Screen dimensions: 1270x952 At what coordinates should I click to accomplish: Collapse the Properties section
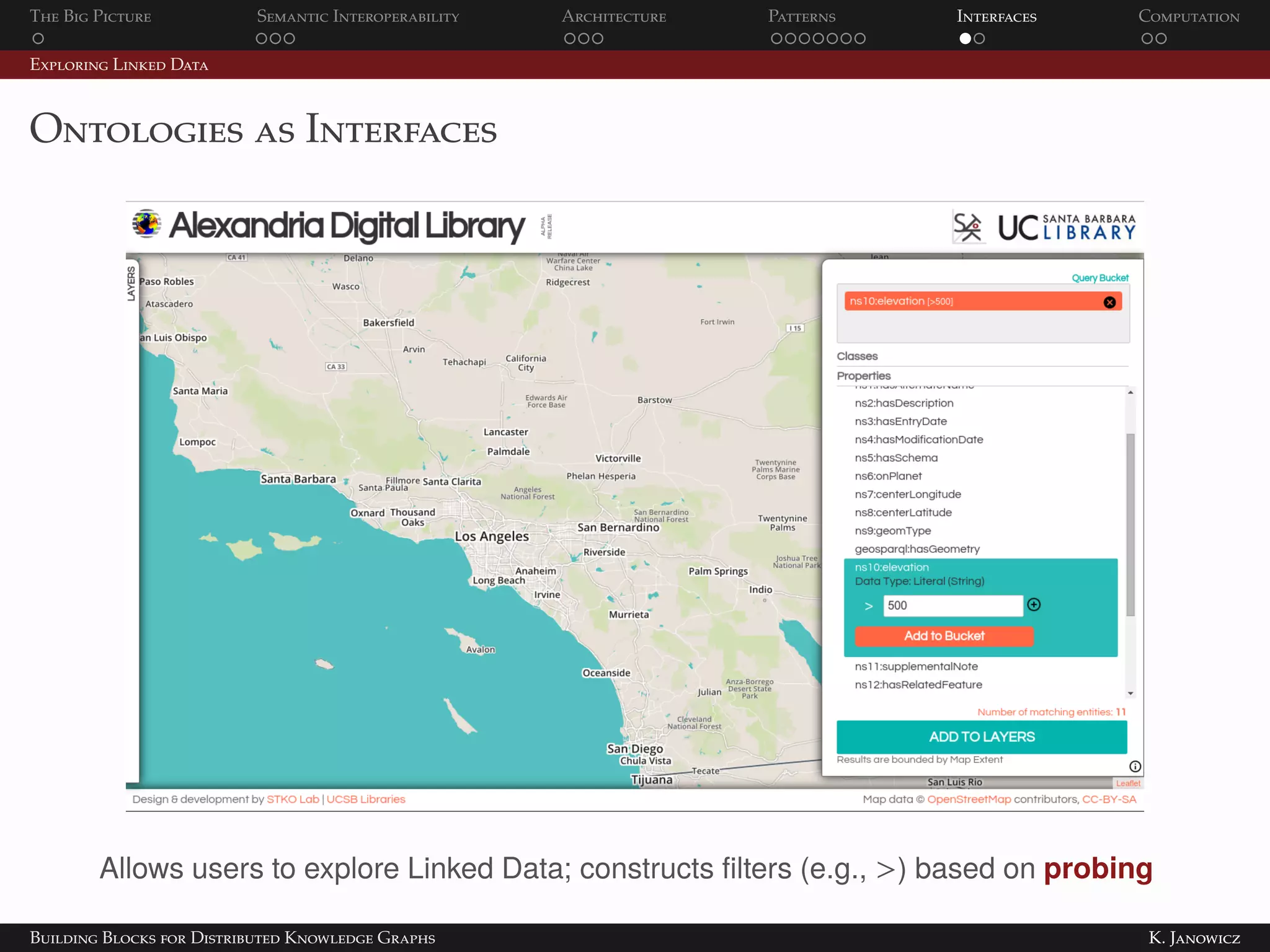(x=863, y=376)
